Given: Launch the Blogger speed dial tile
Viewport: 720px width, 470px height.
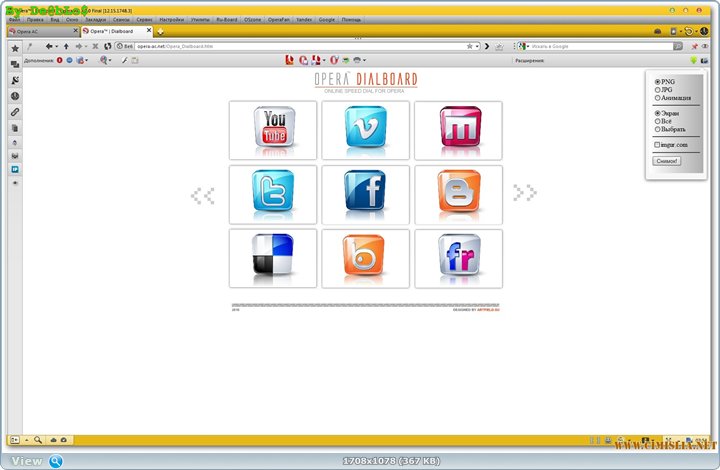Looking at the screenshot, I should tap(458, 194).
